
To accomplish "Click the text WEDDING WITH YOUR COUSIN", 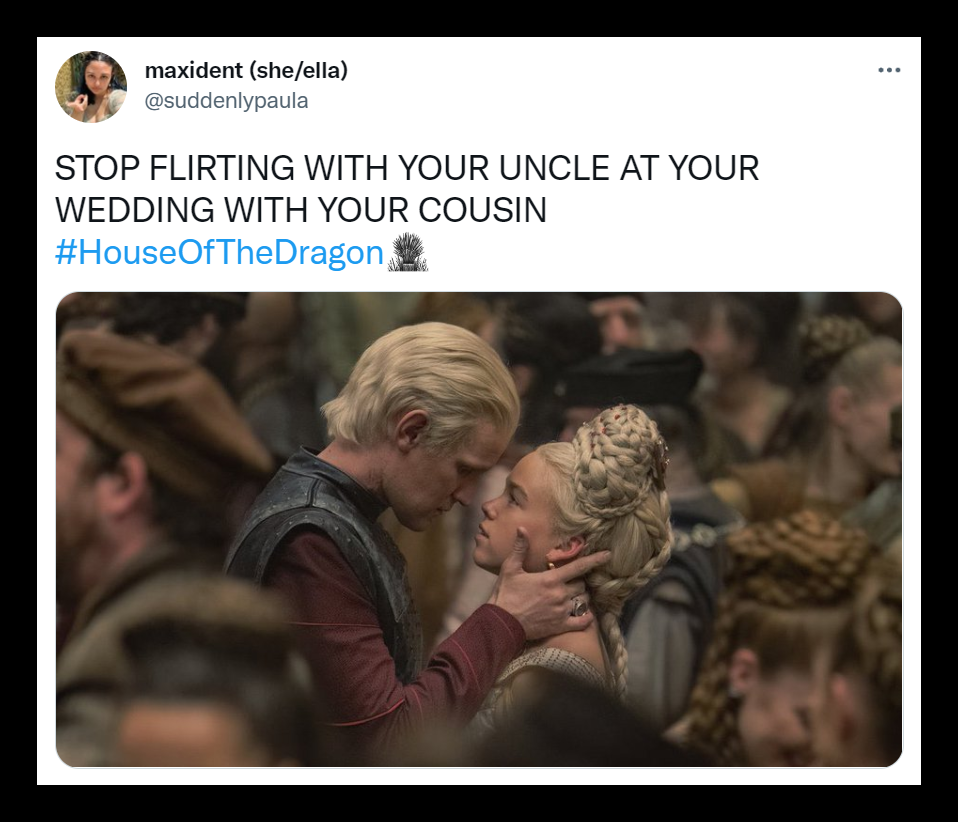I will pyautogui.click(x=301, y=210).
